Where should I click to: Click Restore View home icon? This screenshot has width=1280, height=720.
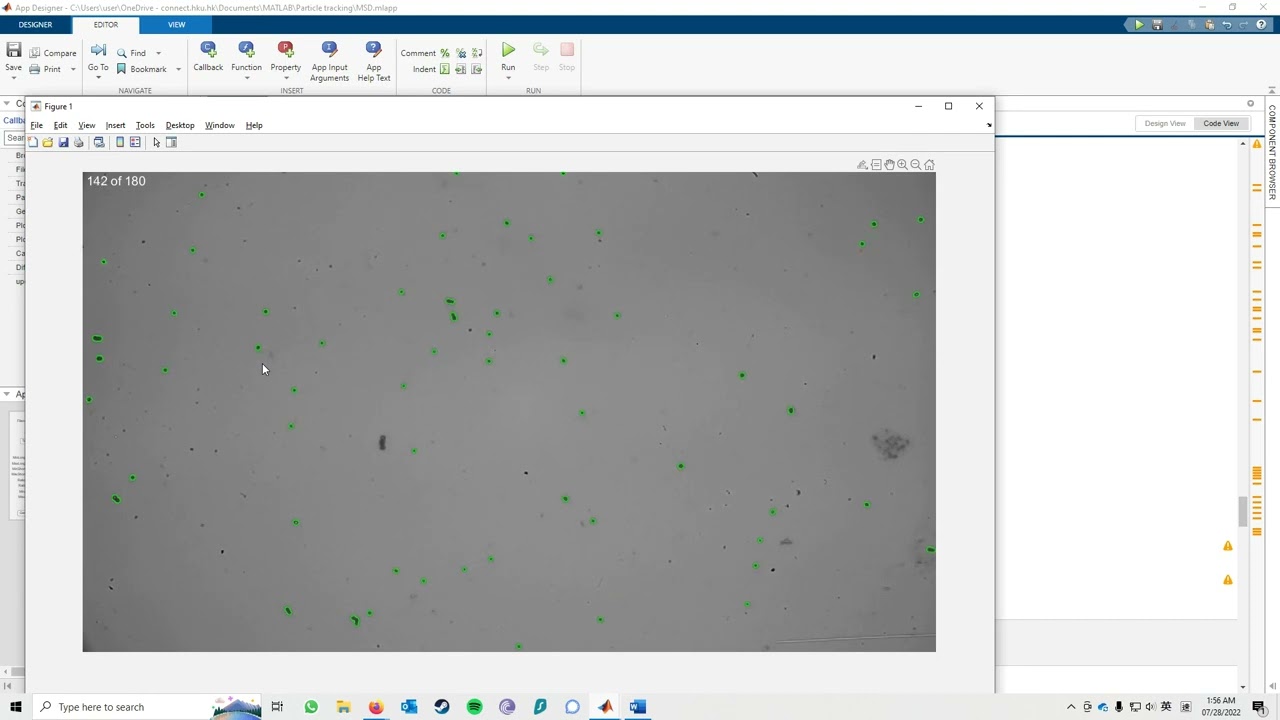(x=929, y=165)
